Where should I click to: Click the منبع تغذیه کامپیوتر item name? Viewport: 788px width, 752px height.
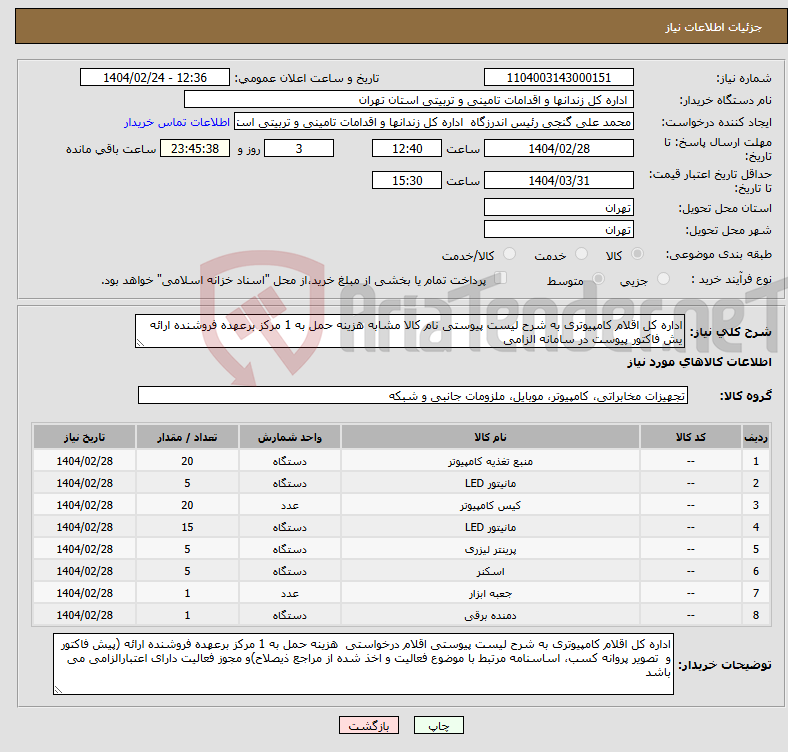pyautogui.click(x=490, y=461)
